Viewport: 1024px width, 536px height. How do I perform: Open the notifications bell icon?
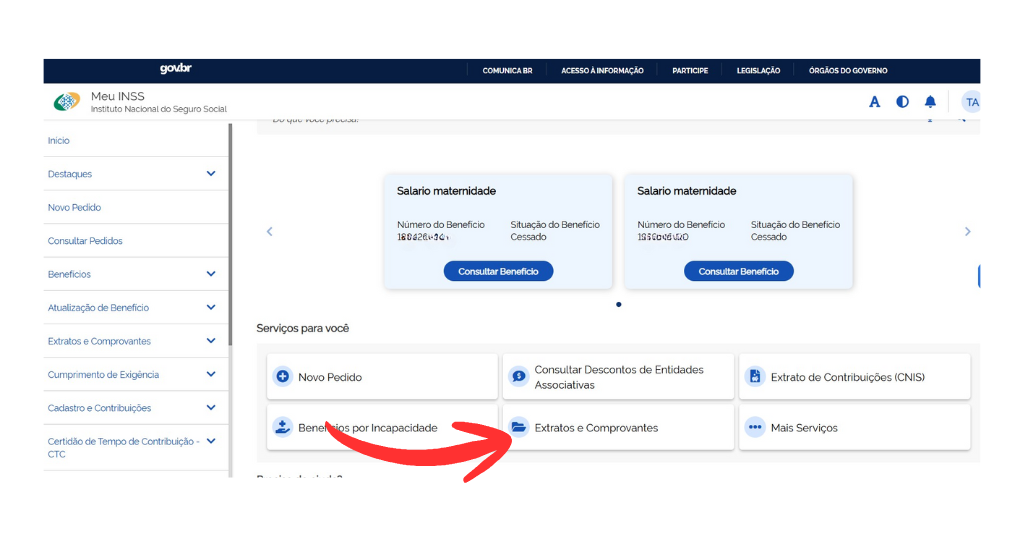930,102
